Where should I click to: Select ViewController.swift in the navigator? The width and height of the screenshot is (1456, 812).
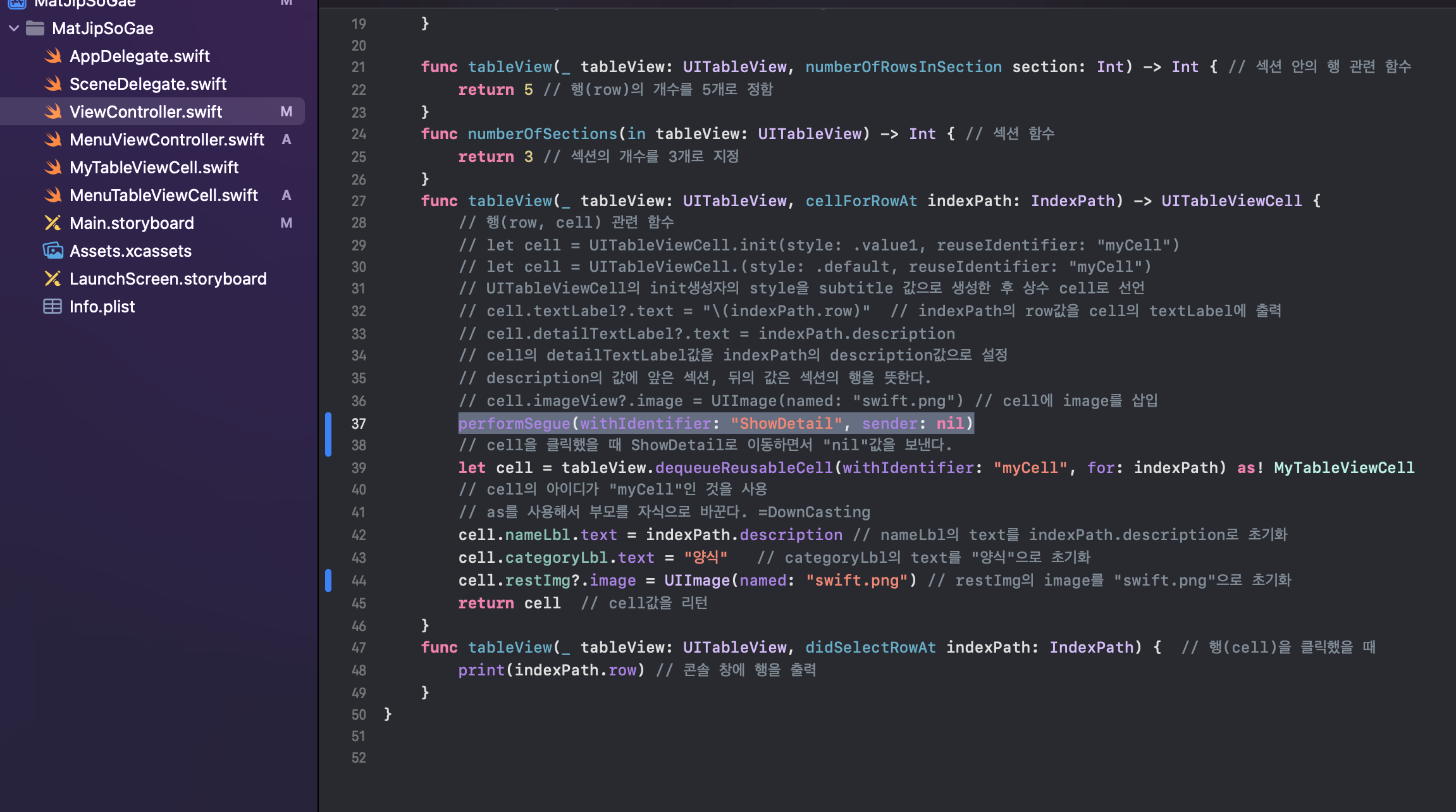(145, 112)
